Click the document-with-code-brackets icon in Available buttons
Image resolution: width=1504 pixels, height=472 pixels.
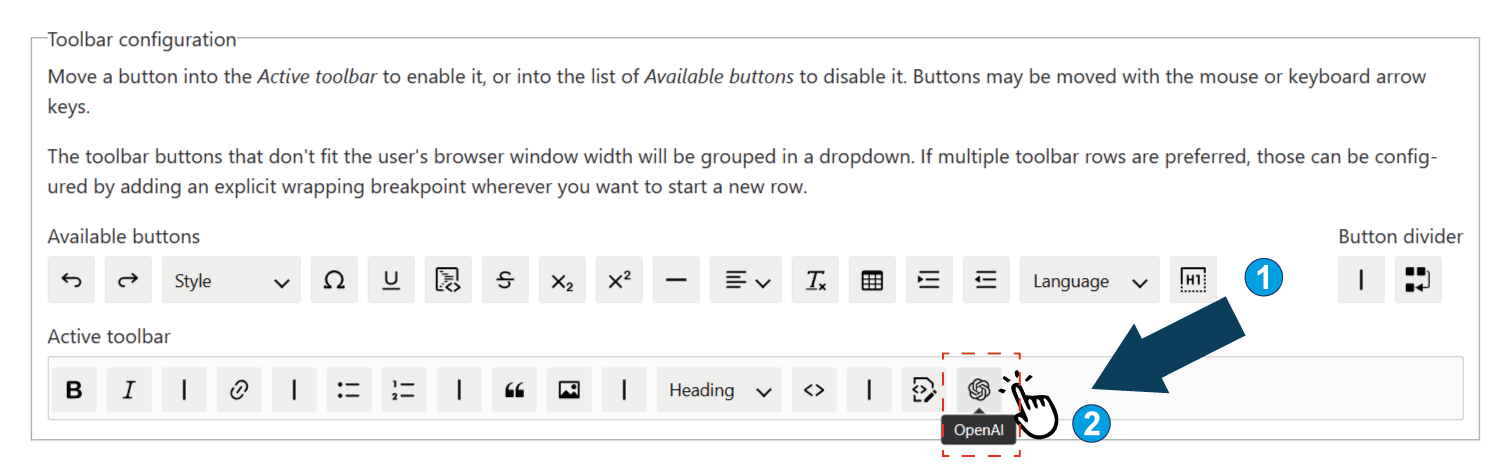click(x=448, y=281)
